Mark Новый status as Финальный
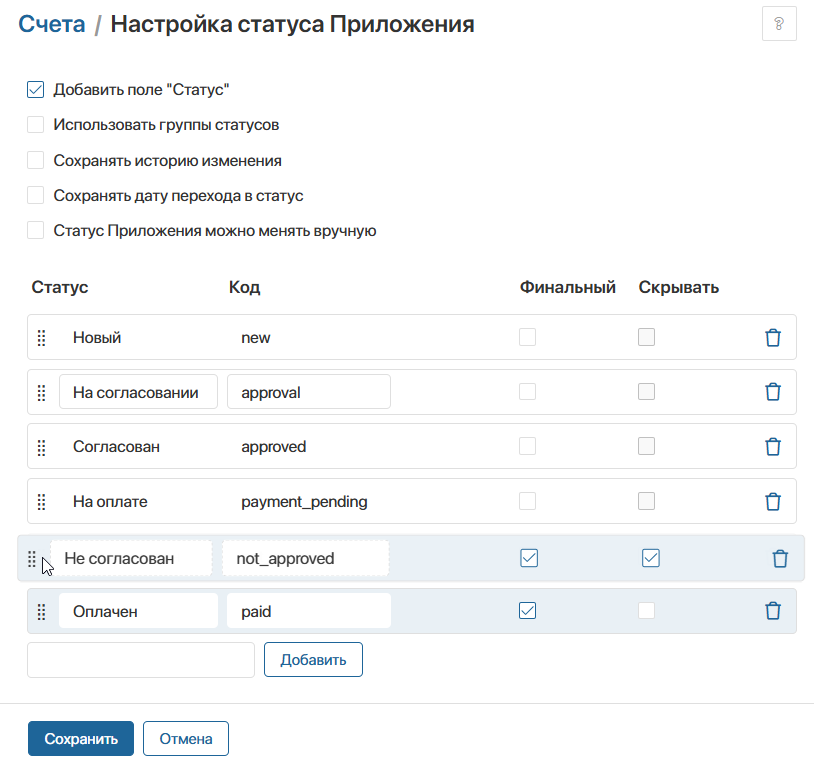Screen dimensions: 814x762 point(527,337)
